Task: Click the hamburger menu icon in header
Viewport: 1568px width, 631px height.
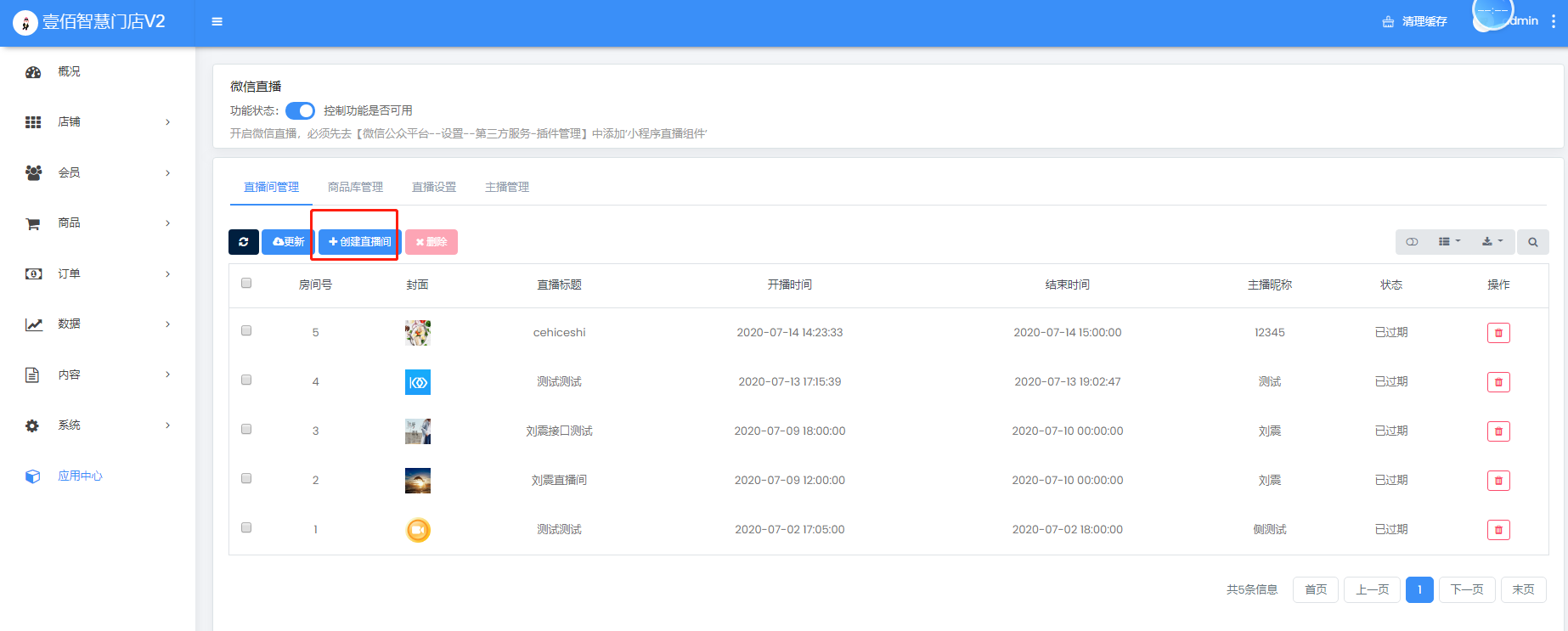Action: click(x=217, y=21)
